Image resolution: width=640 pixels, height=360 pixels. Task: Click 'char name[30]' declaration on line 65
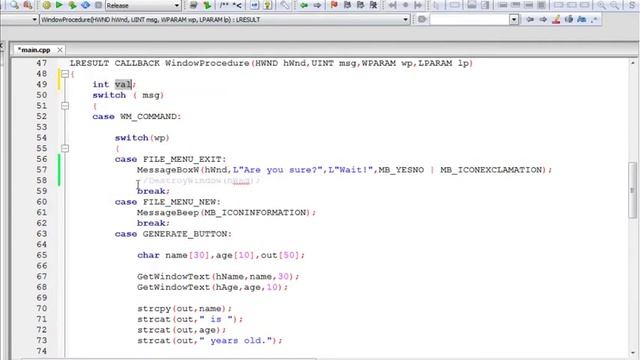(173, 255)
